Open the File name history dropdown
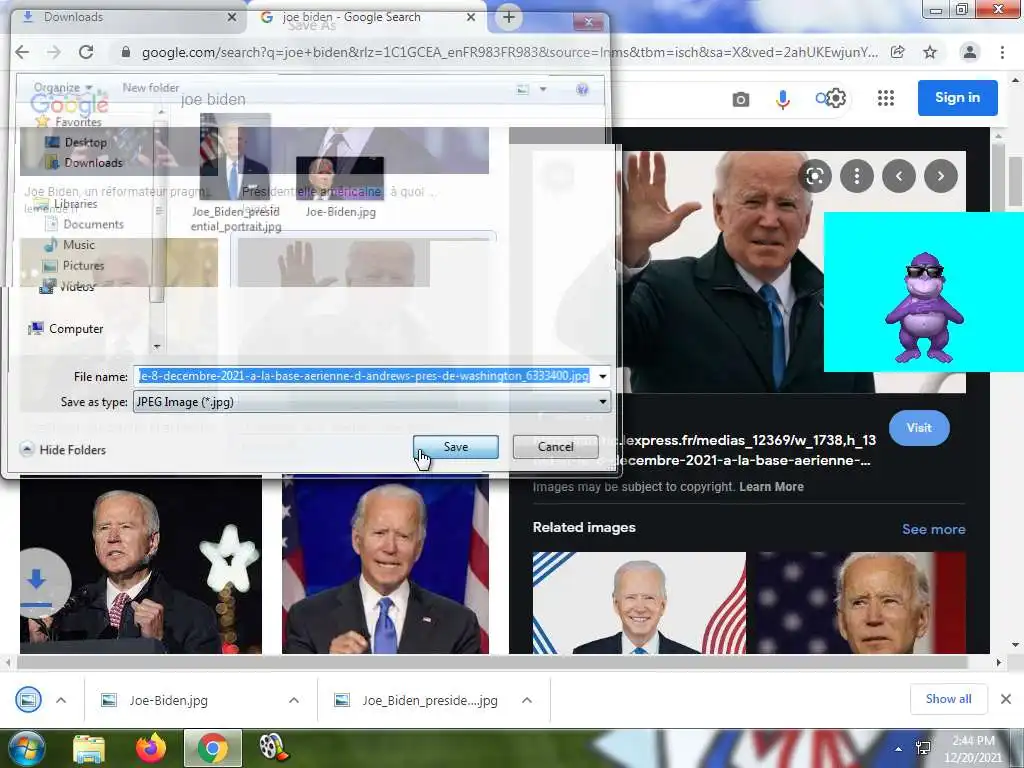 pyautogui.click(x=602, y=377)
